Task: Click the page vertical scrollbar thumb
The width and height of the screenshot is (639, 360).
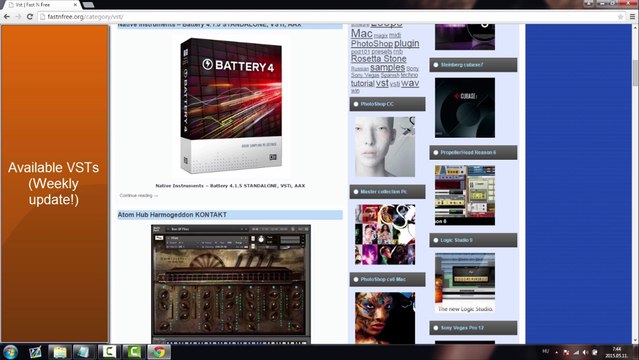Action: tap(635, 73)
